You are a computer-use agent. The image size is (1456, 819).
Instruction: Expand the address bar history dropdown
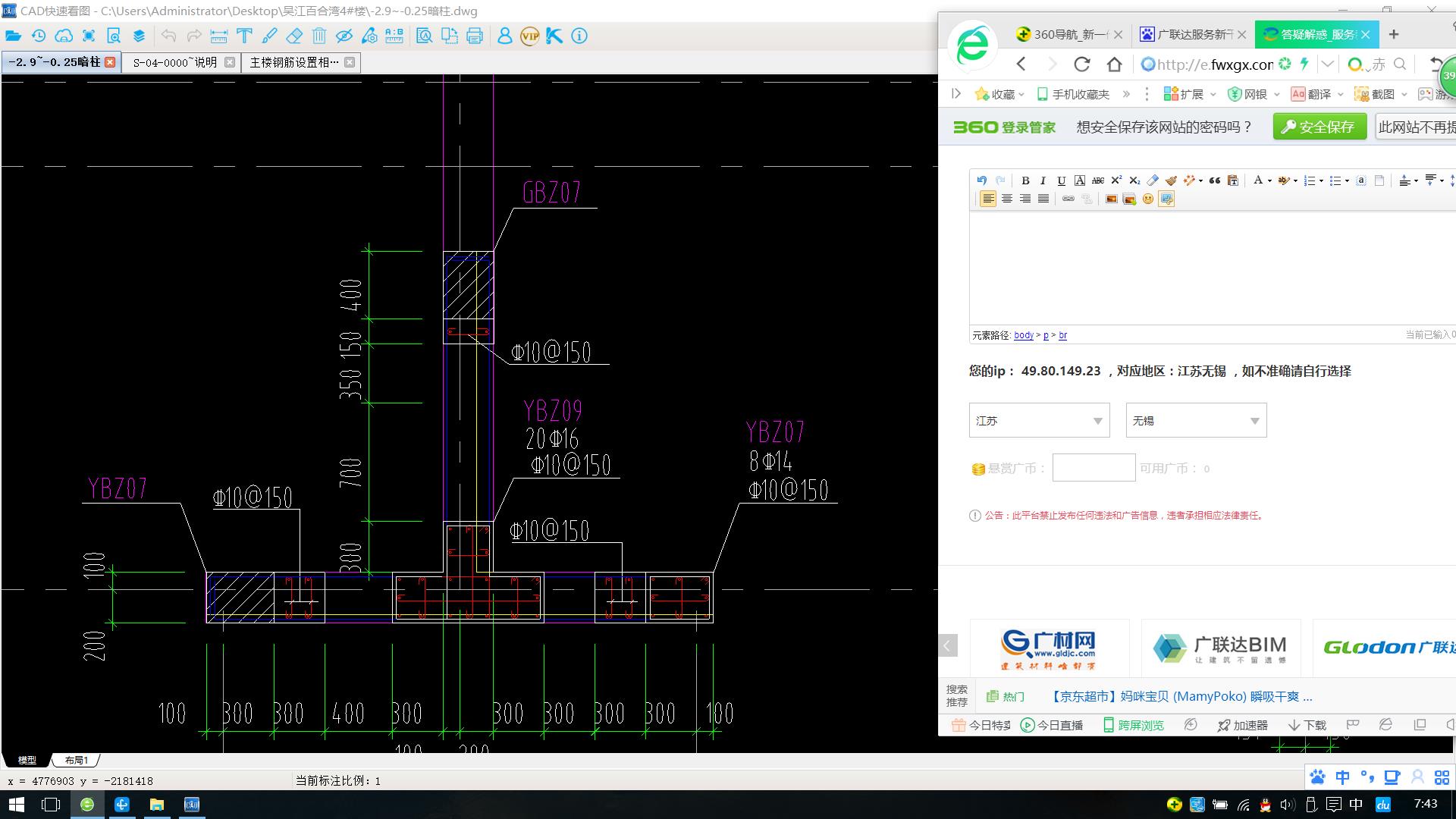1327,64
